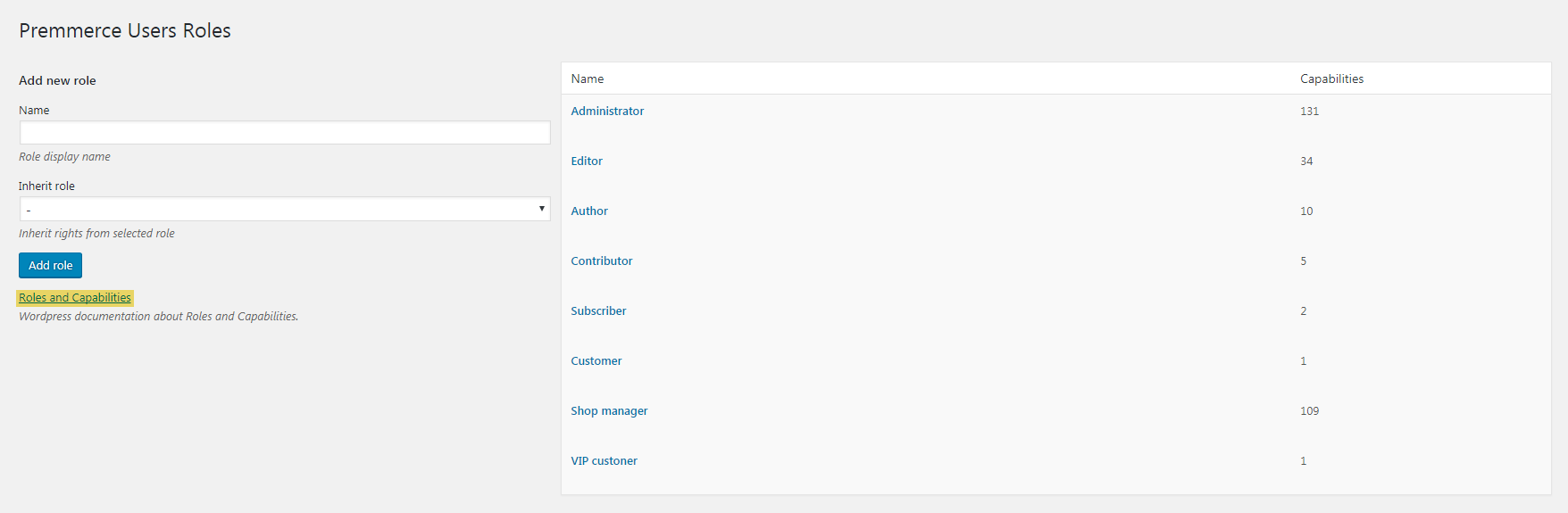Select the Author role link

tap(589, 211)
